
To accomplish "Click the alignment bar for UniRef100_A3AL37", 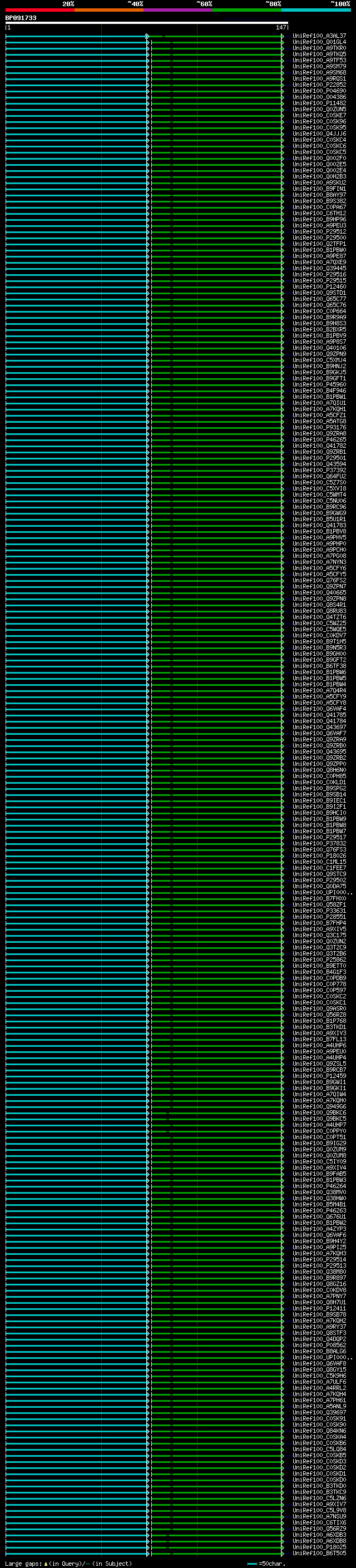I will pyautogui.click(x=145, y=36).
